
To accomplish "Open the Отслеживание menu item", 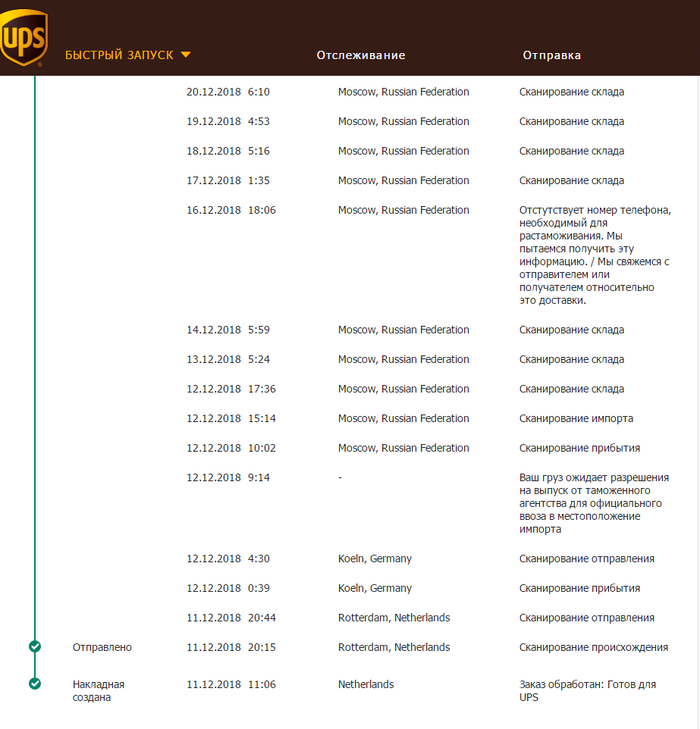I will click(361, 55).
